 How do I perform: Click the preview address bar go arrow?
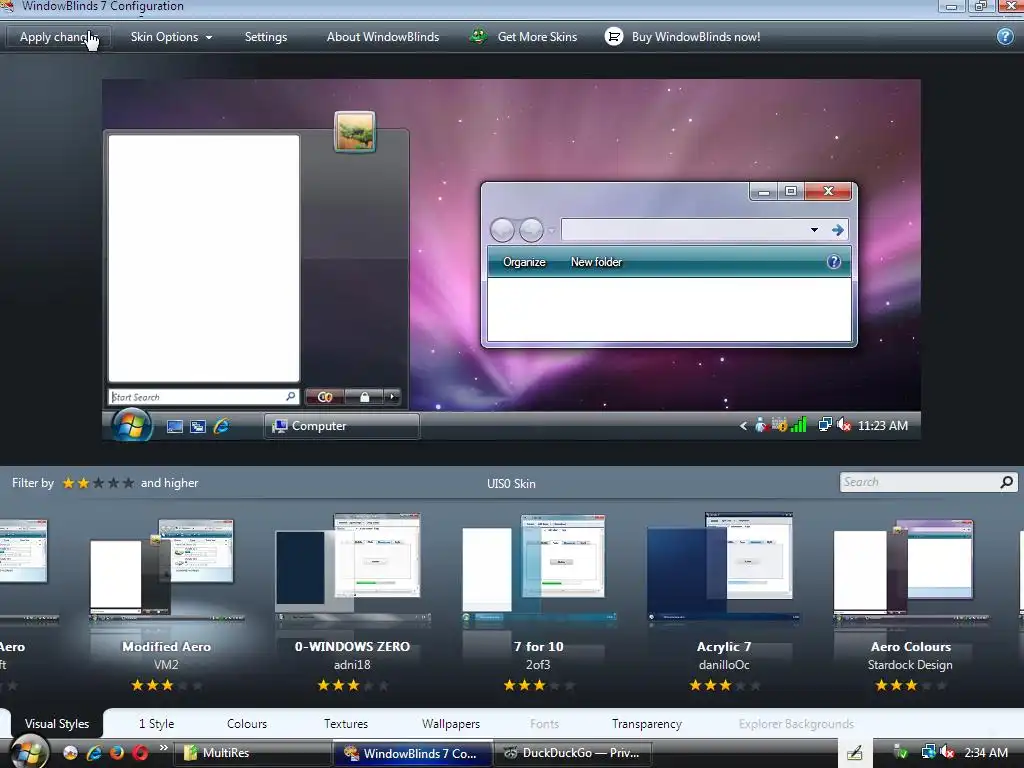[x=837, y=230]
